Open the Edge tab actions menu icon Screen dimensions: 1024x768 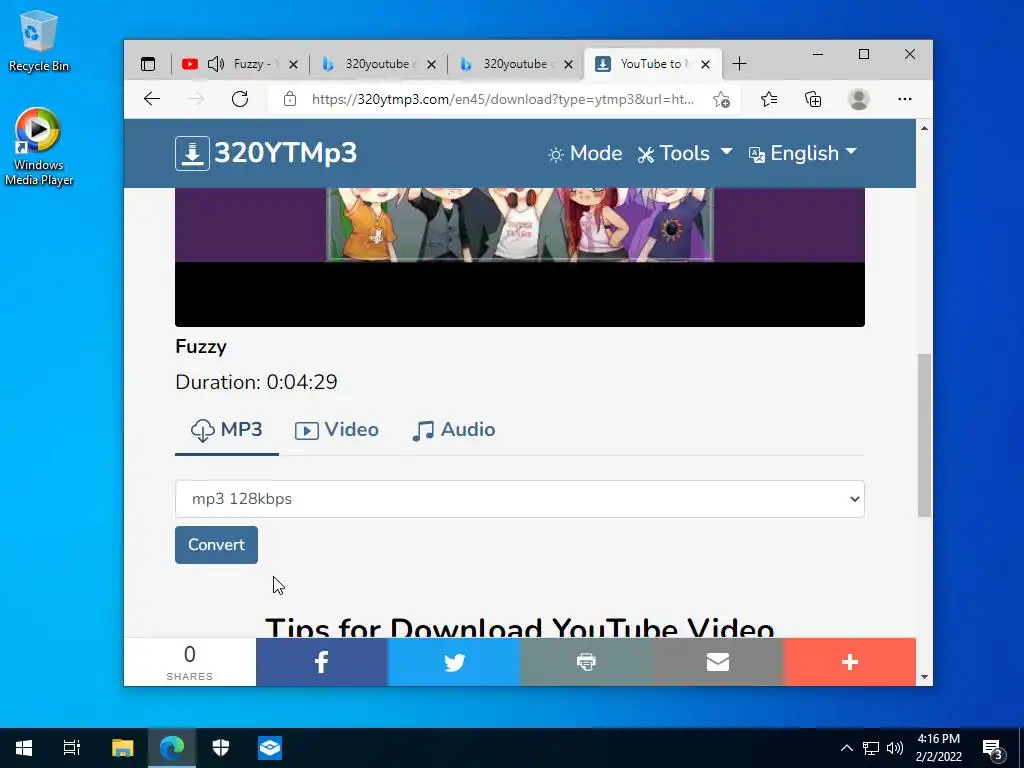click(148, 64)
